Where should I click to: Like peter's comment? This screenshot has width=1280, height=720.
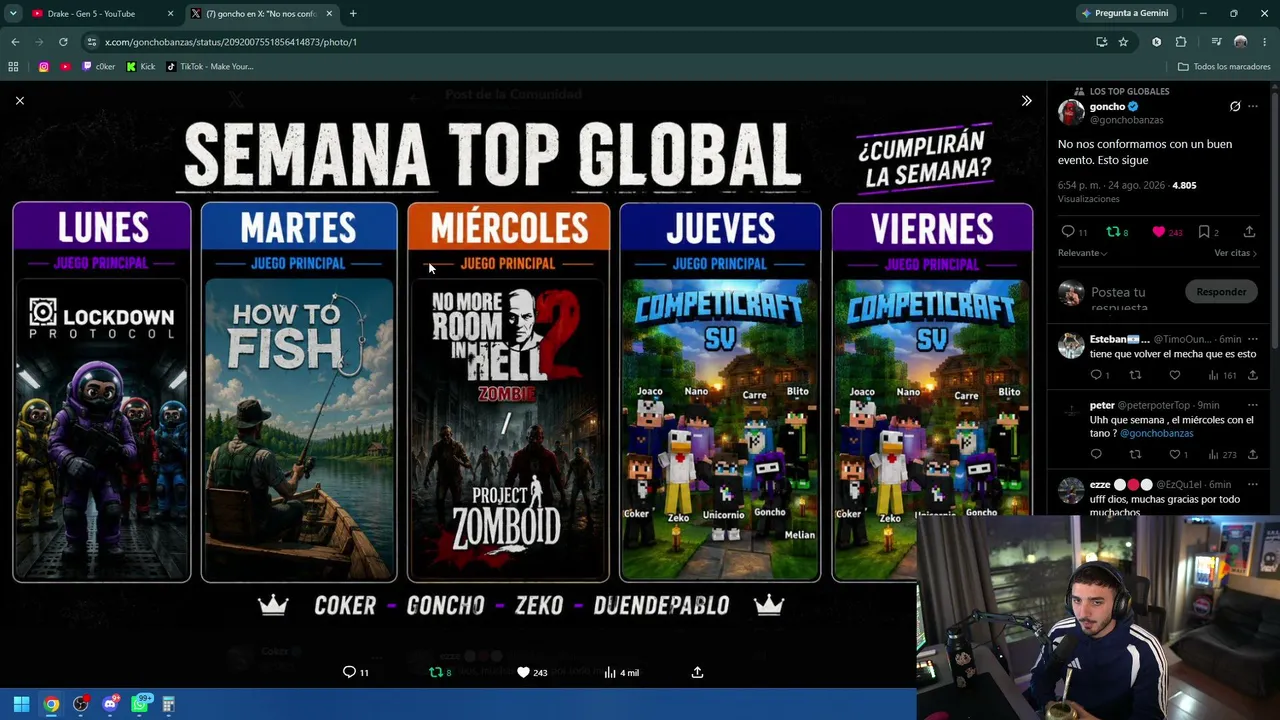[x=1175, y=454]
